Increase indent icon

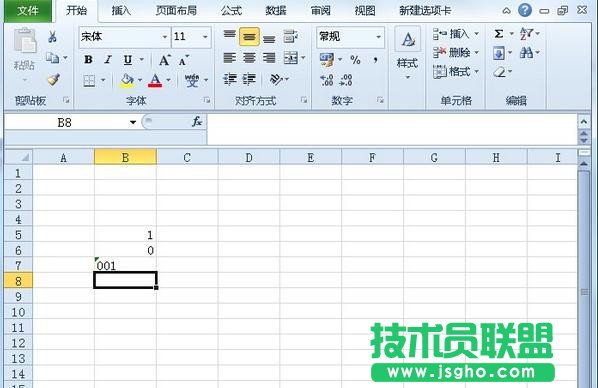(249, 79)
